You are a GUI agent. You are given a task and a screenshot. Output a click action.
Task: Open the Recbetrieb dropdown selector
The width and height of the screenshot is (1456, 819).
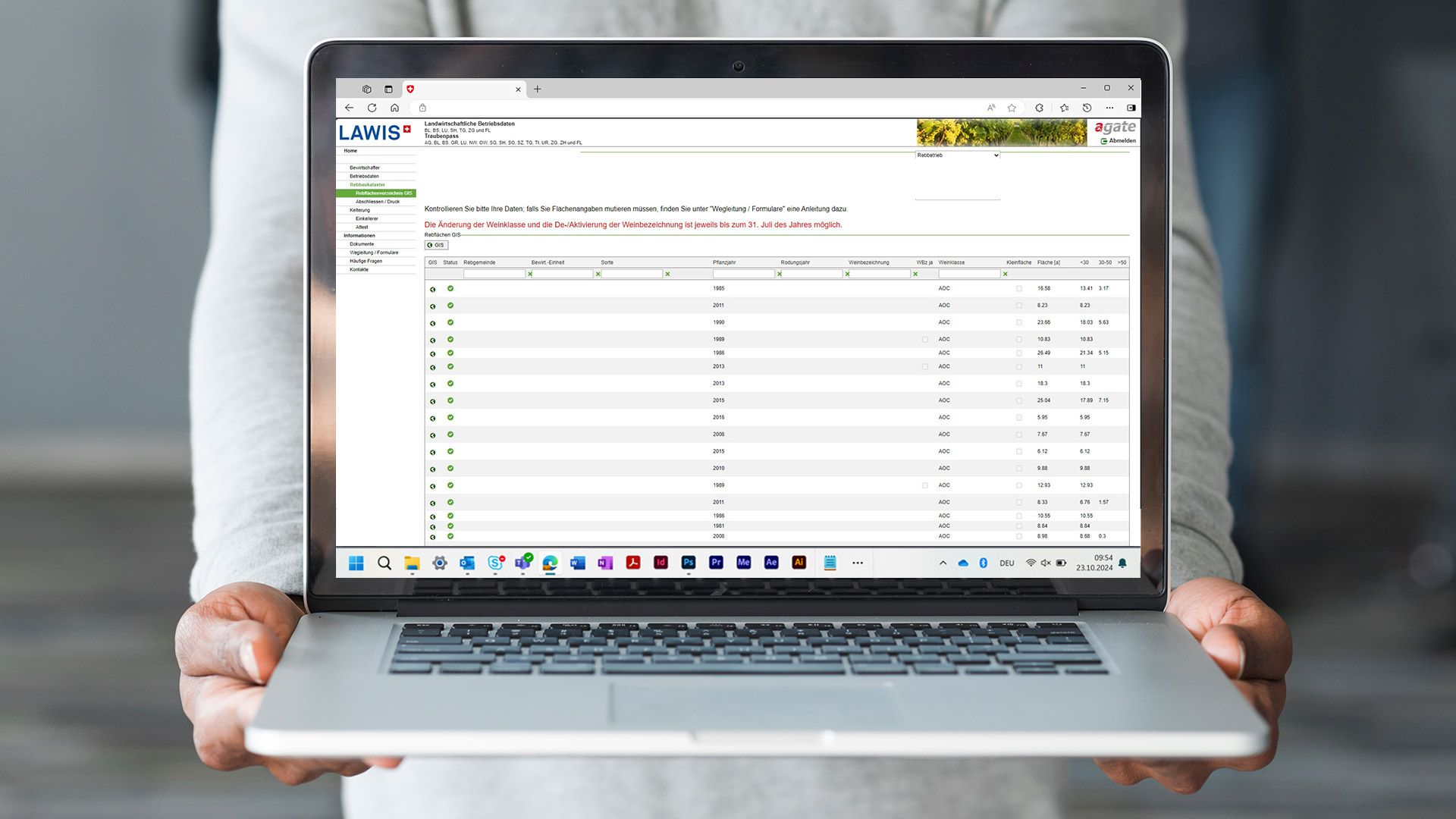(955, 155)
